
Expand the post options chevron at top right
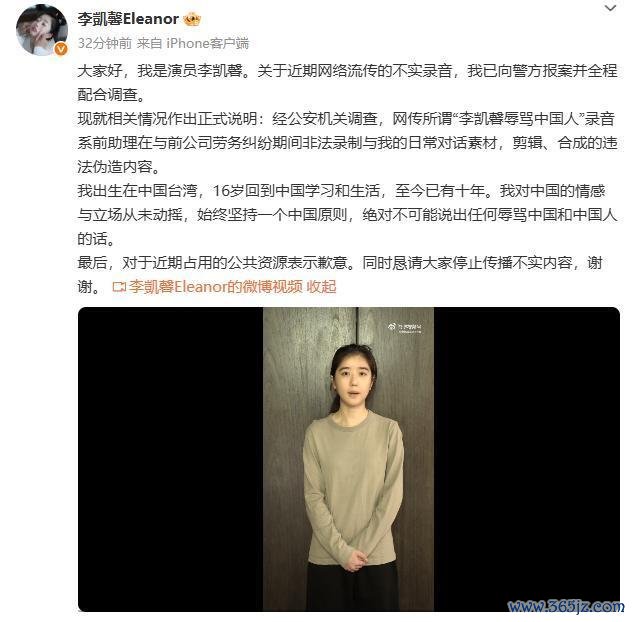pos(611,8)
